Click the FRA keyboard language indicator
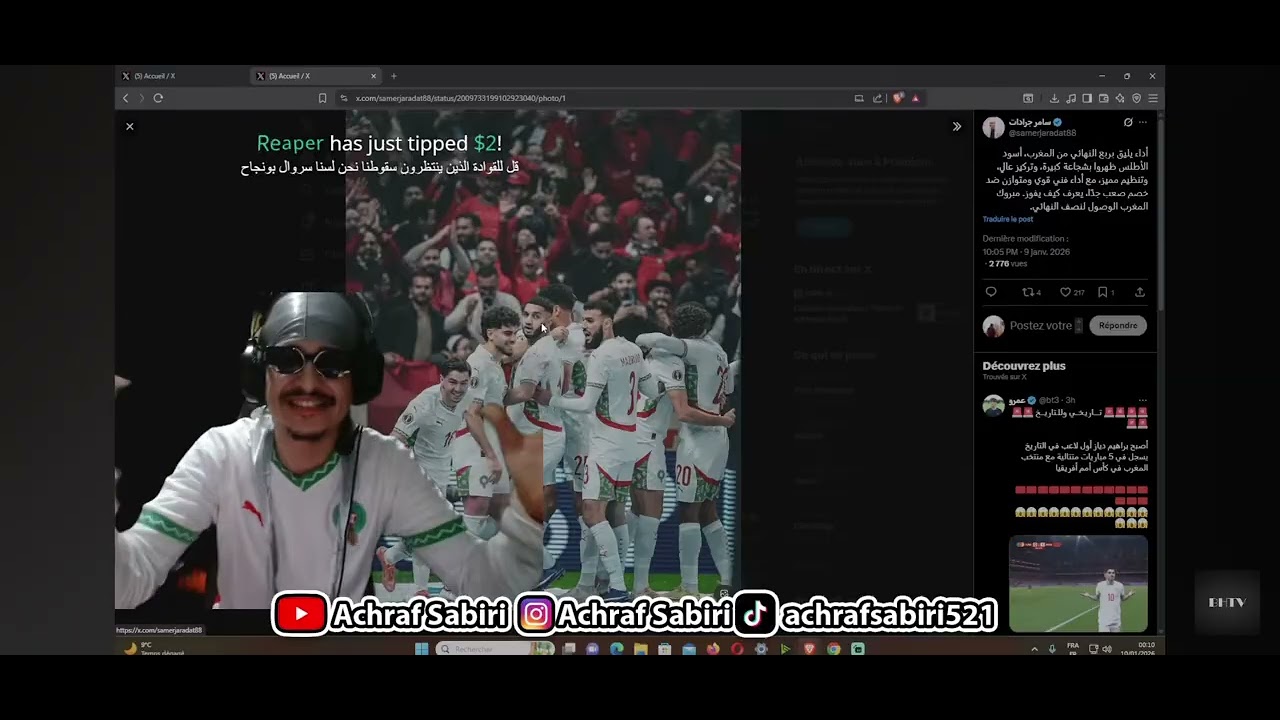 [x=1073, y=648]
